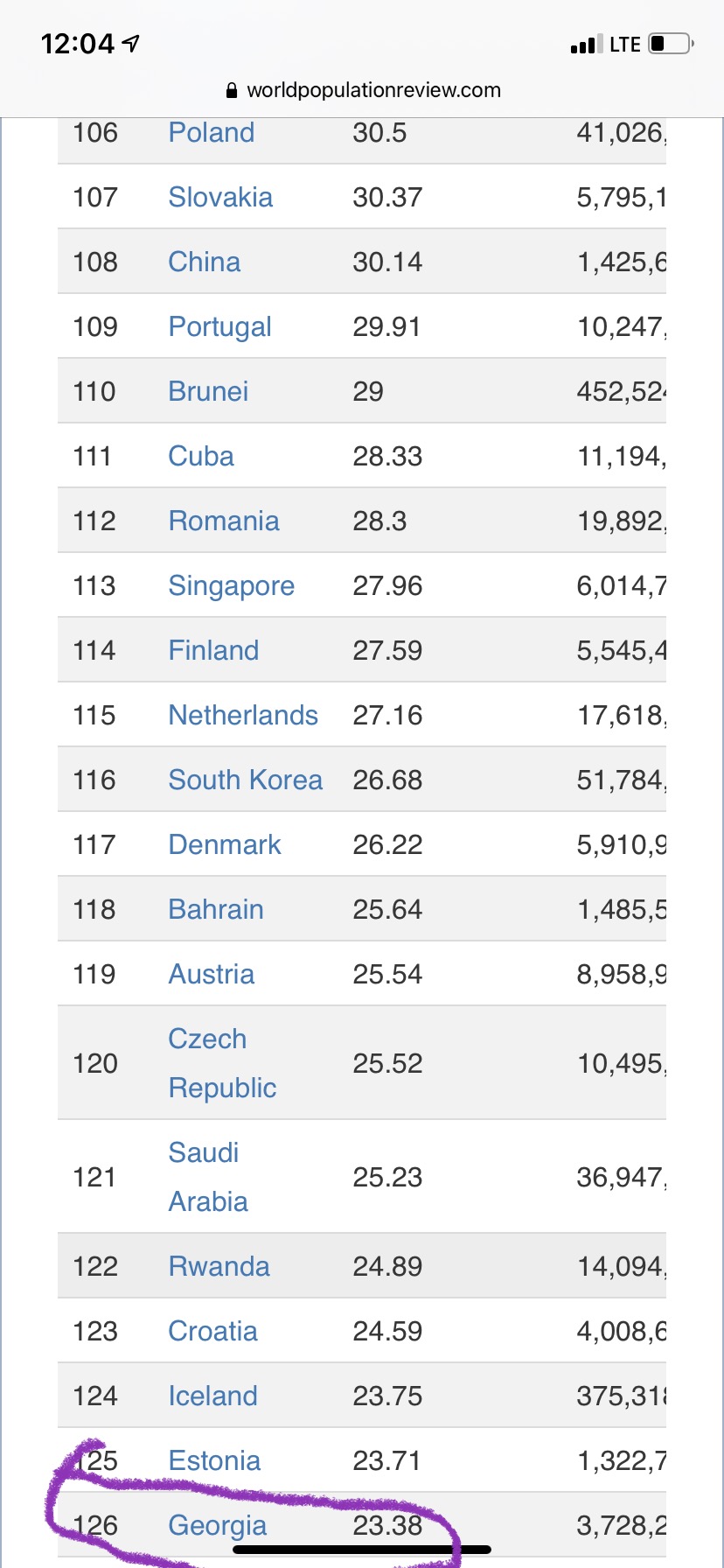724x1568 pixels.
Task: Tap the location arrow icon by the clock
Action: tap(131, 43)
